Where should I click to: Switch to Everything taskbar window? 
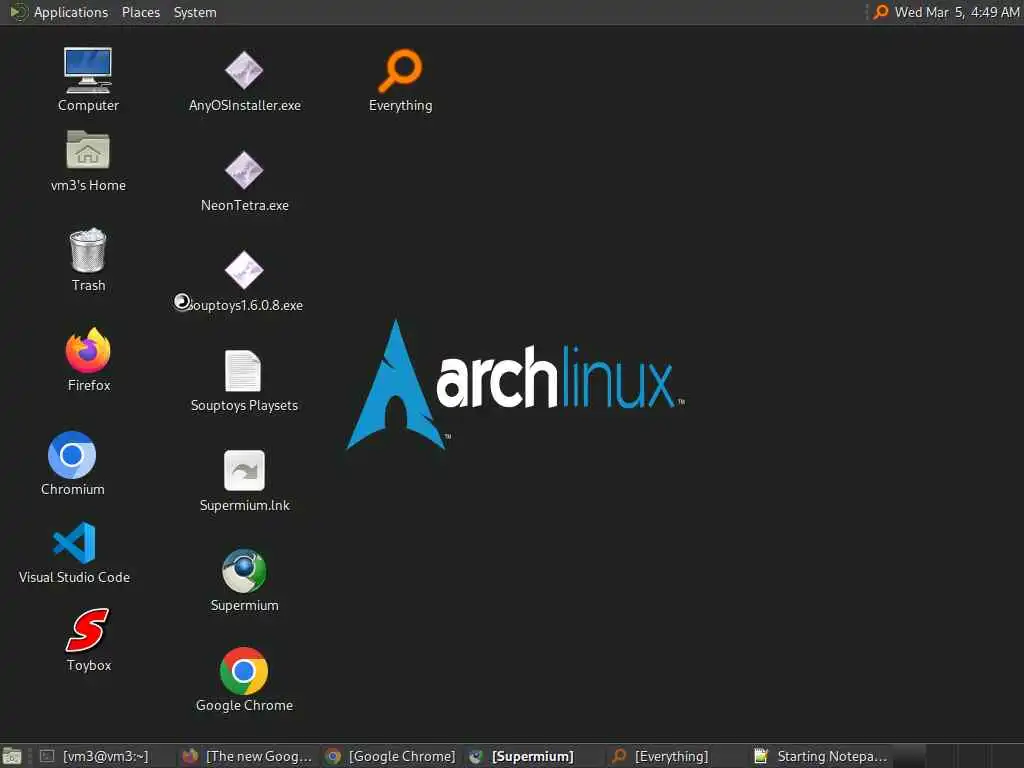pyautogui.click(x=677, y=756)
